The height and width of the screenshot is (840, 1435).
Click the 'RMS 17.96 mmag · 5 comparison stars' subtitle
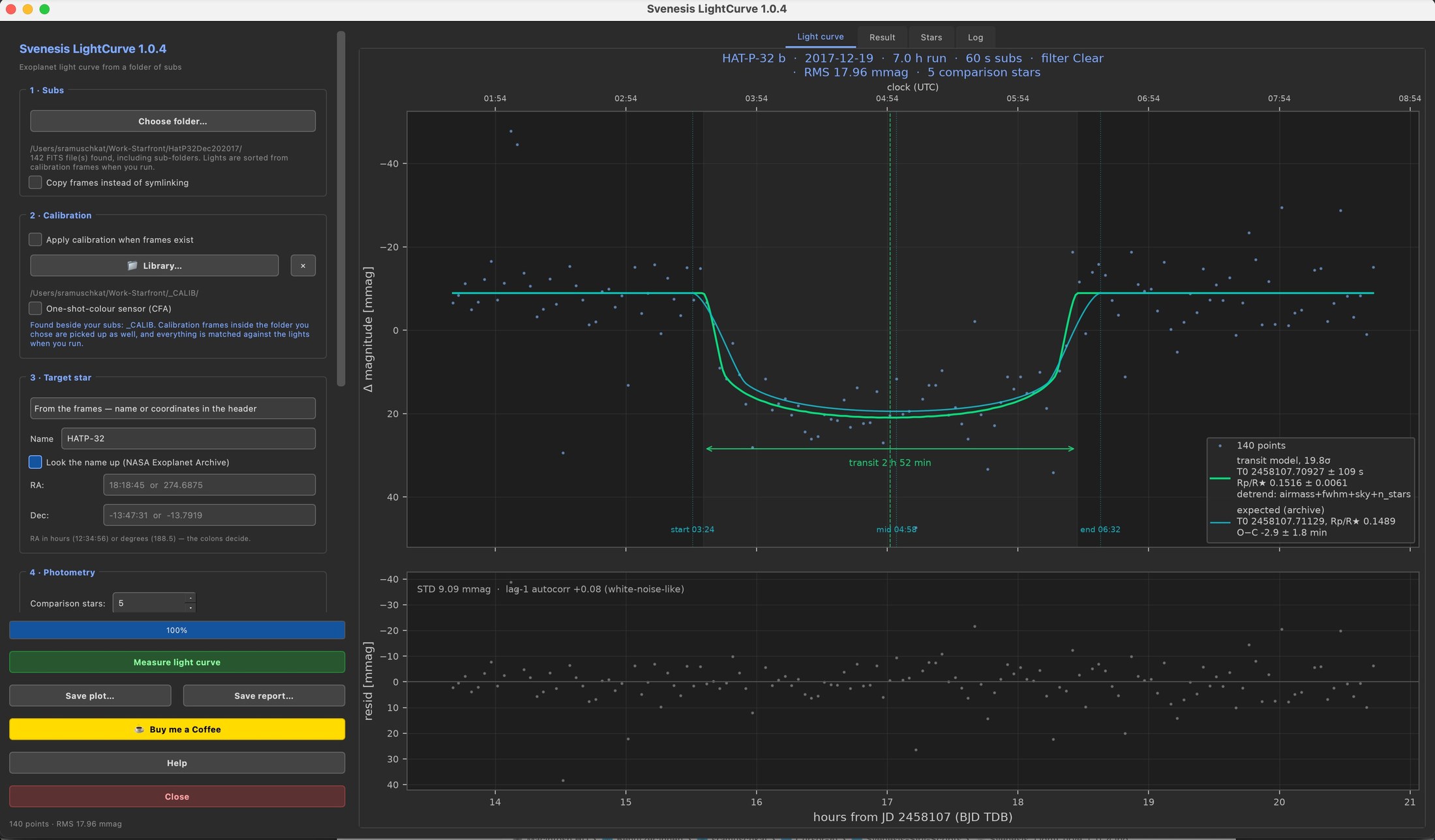coord(922,72)
